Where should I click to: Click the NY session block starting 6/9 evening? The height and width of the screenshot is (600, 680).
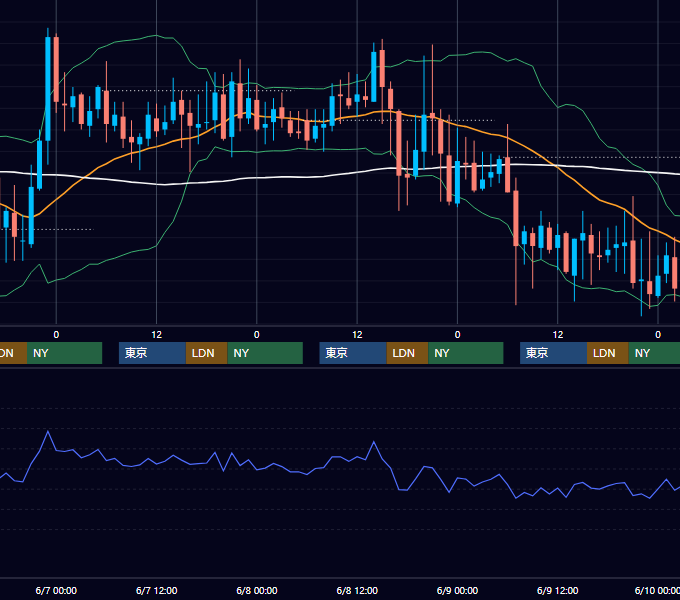point(654,353)
